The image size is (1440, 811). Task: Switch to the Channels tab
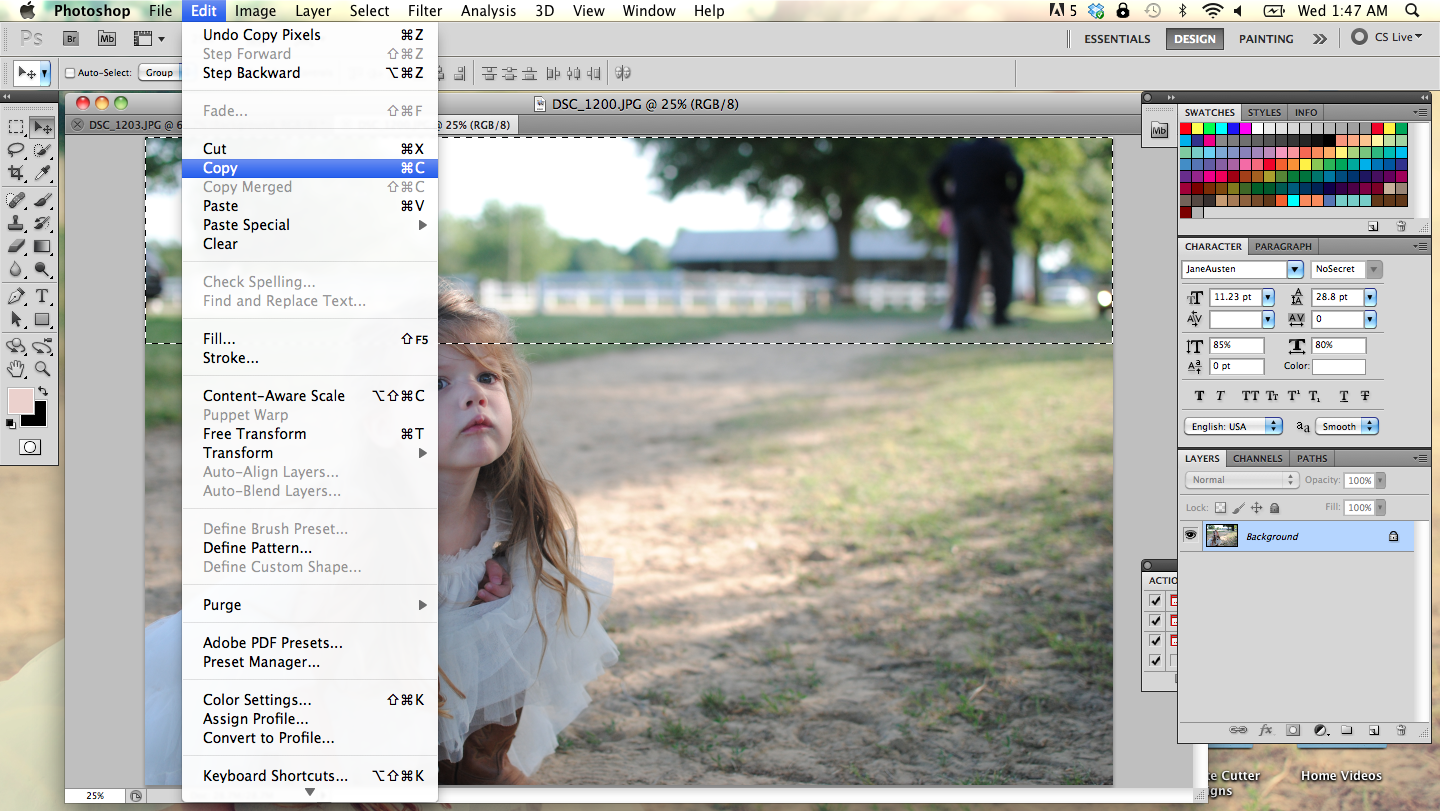click(x=1257, y=458)
